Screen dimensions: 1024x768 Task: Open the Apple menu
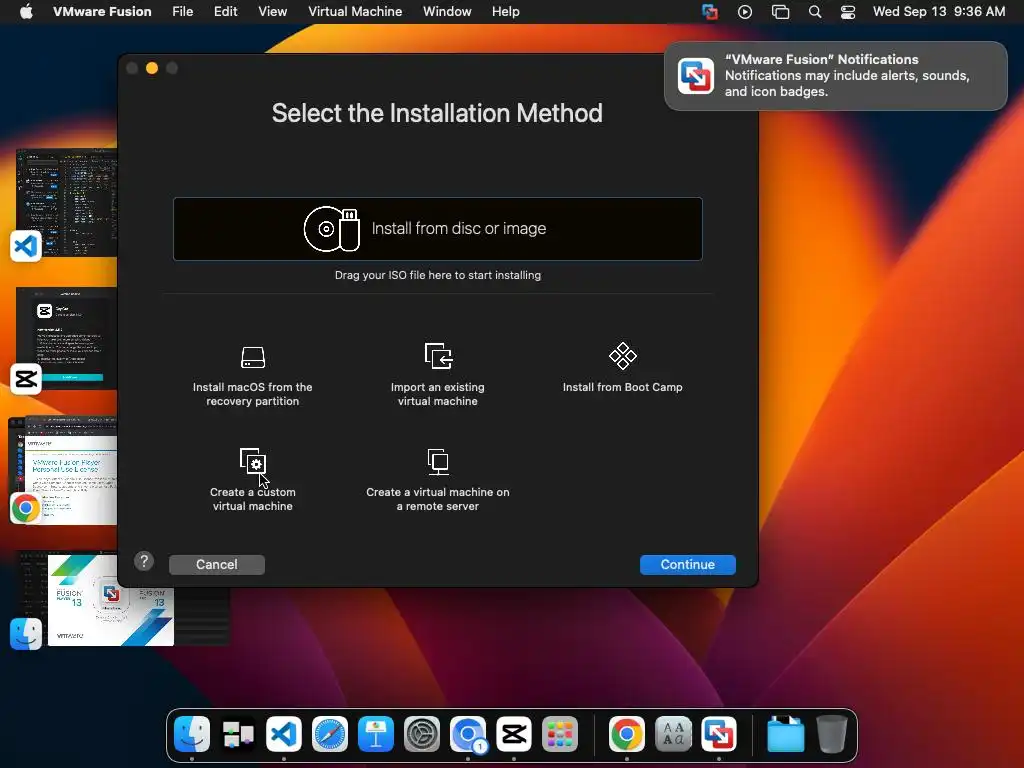click(26, 12)
